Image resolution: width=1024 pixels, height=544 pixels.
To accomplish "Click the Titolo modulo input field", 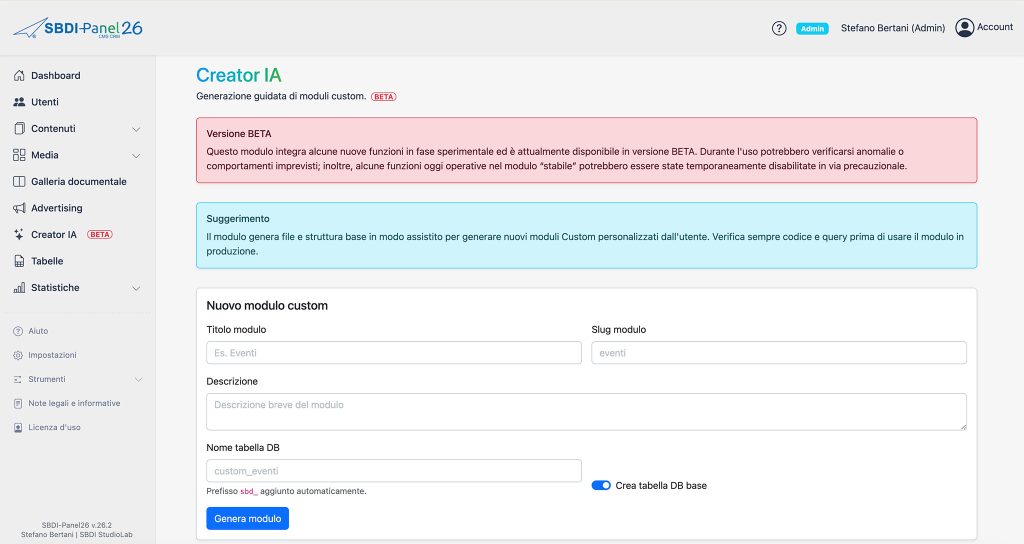I will (393, 352).
